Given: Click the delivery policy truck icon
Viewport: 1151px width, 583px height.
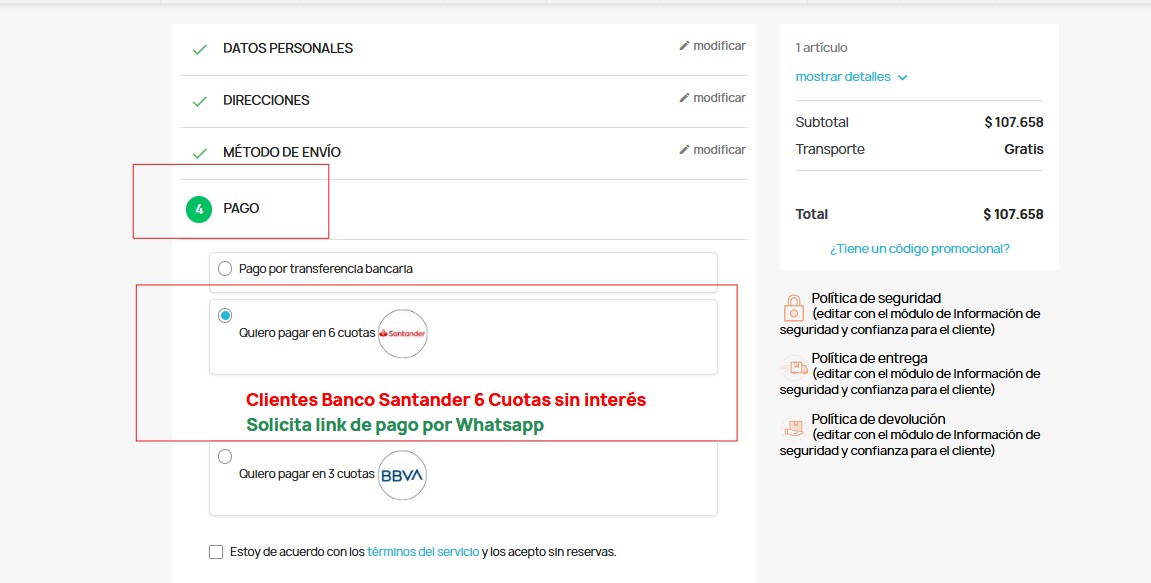Looking at the screenshot, I should (x=793, y=368).
